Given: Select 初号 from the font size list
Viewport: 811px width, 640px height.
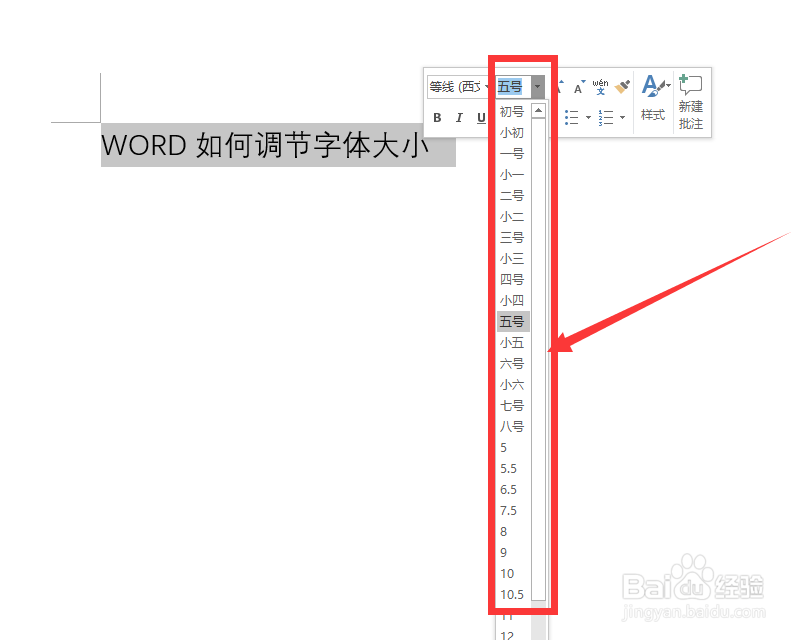Looking at the screenshot, I should pyautogui.click(x=511, y=112).
